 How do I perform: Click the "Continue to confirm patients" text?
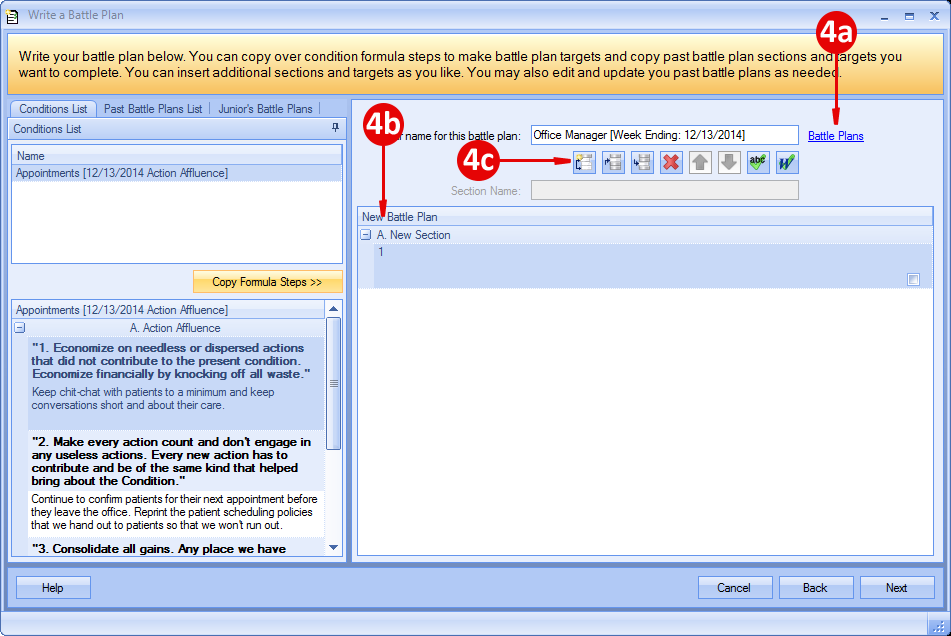pos(174,512)
